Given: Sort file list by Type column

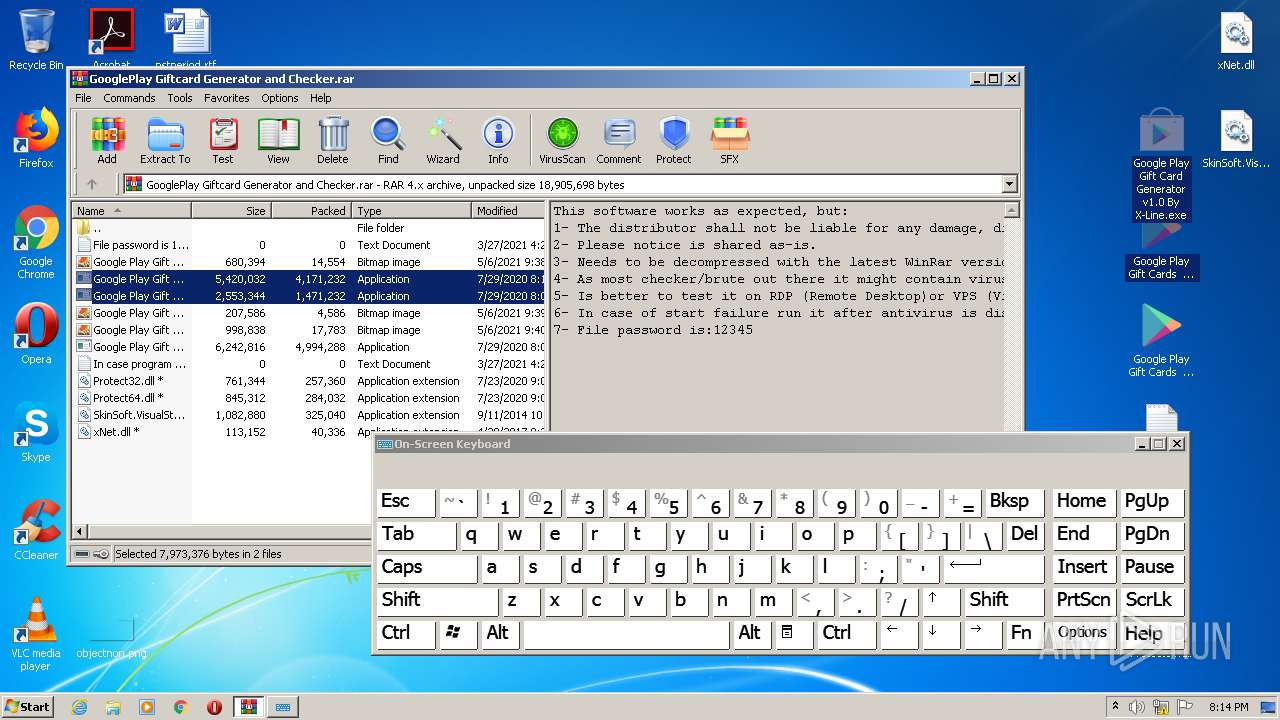Looking at the screenshot, I should pos(411,210).
